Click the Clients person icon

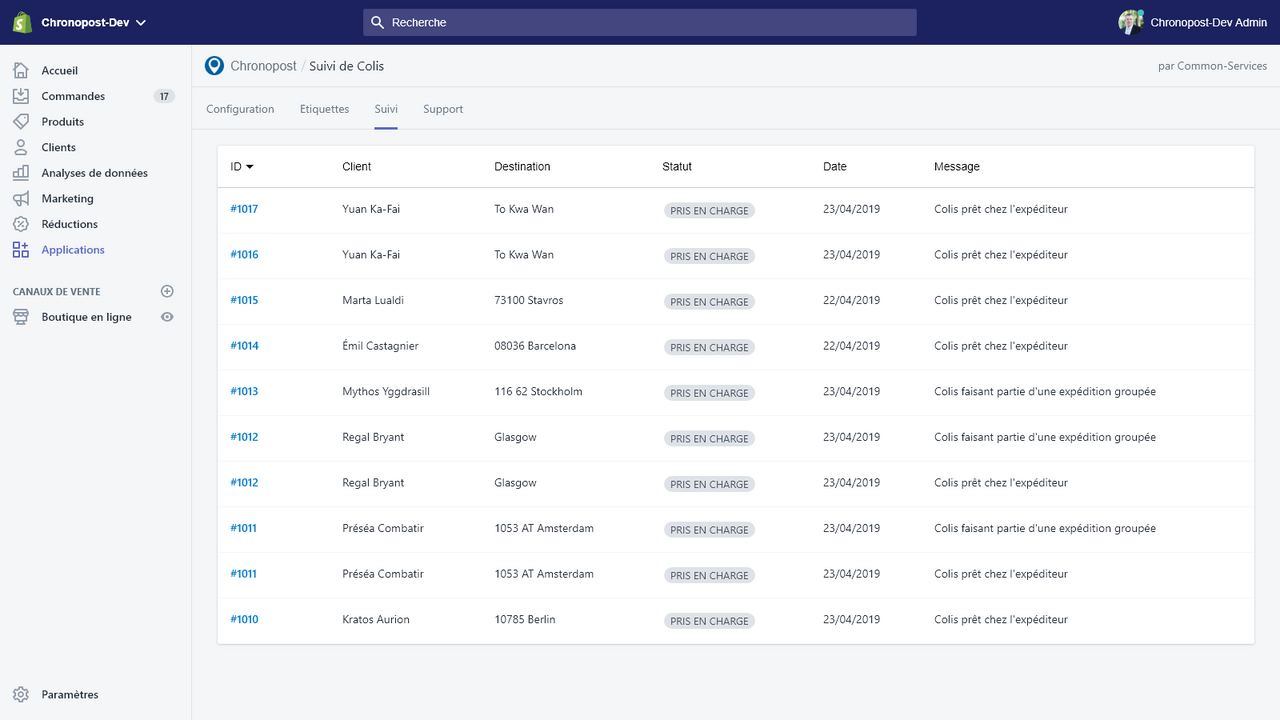point(21,147)
